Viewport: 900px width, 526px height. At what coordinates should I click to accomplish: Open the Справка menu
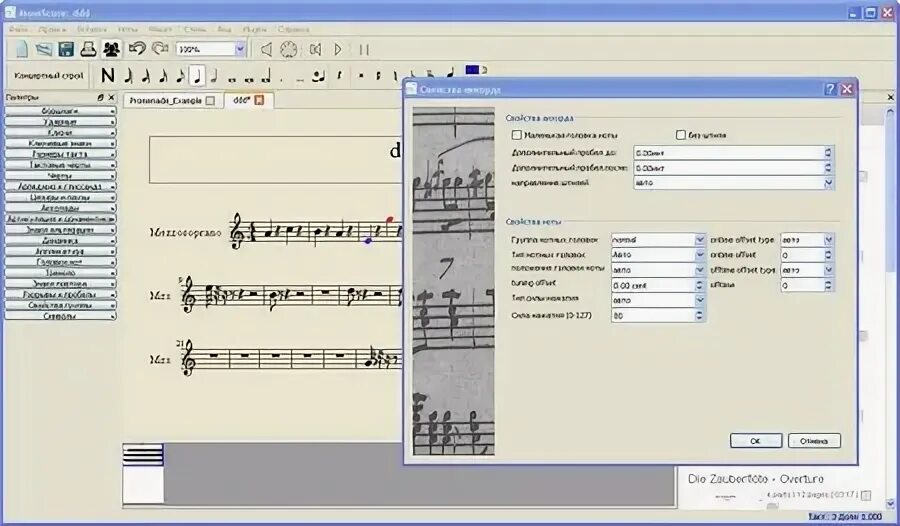pos(293,29)
